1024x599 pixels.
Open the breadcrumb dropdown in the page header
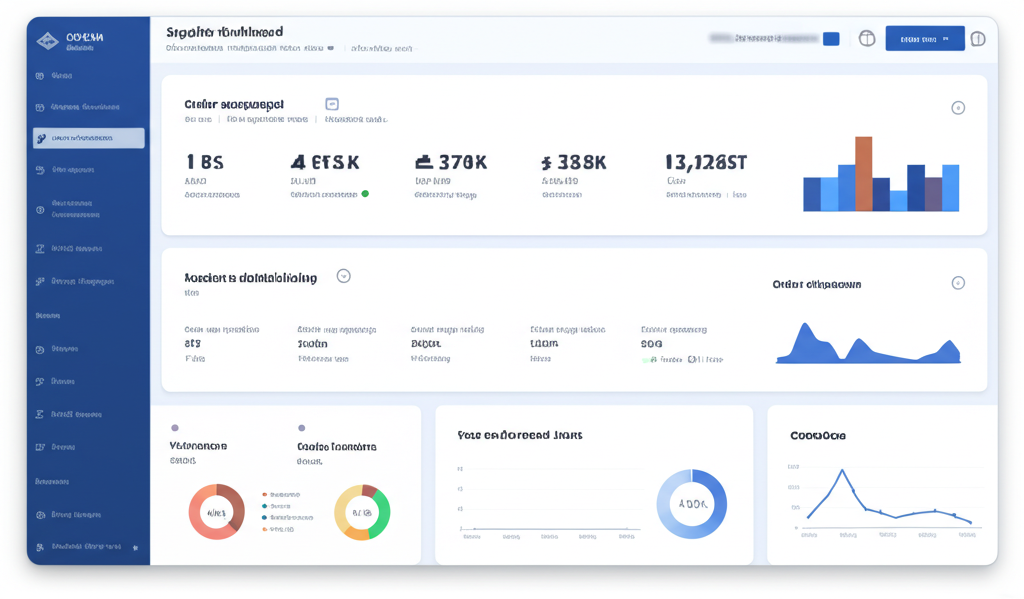[x=332, y=47]
